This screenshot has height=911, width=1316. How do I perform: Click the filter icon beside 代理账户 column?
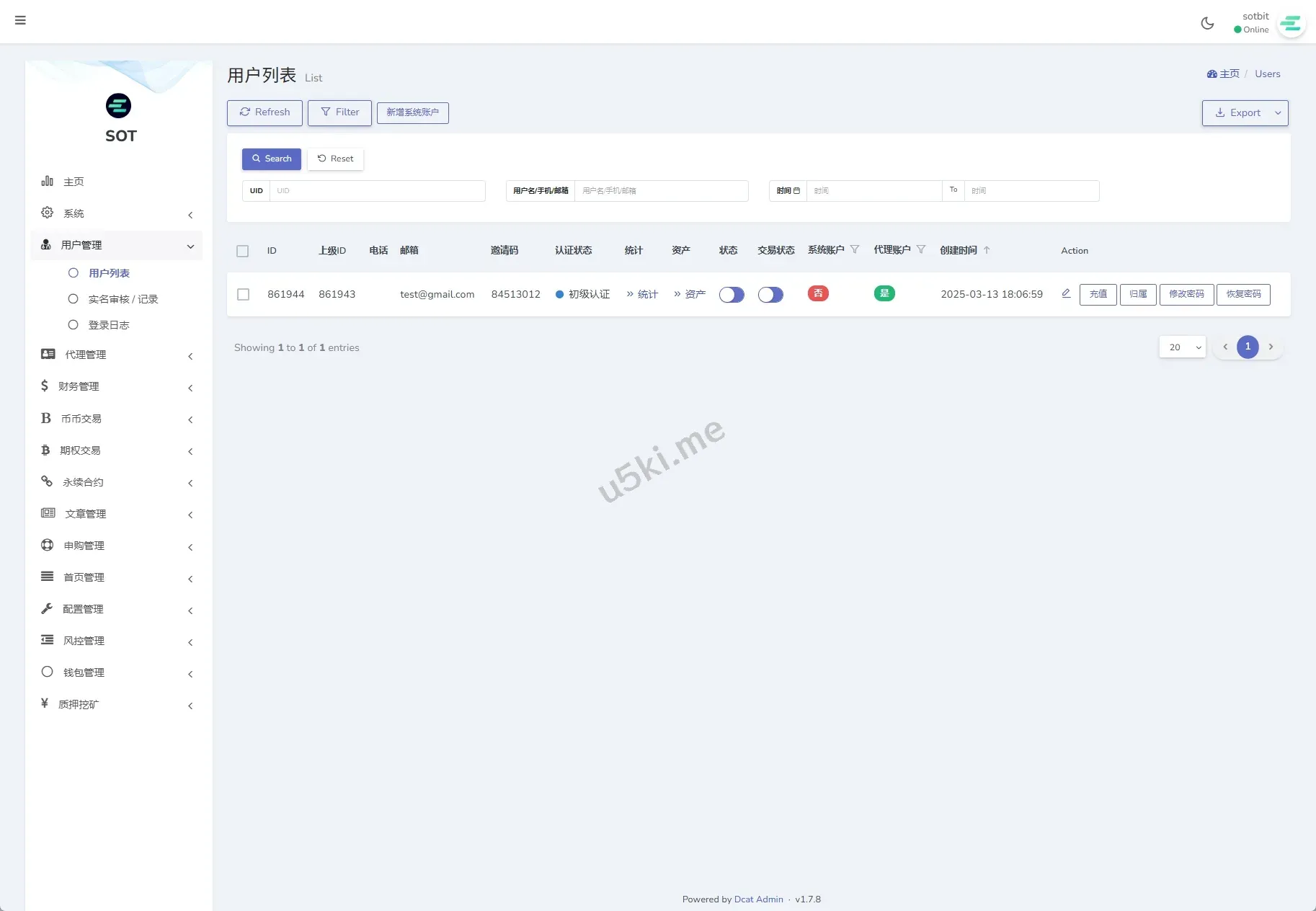(x=921, y=250)
